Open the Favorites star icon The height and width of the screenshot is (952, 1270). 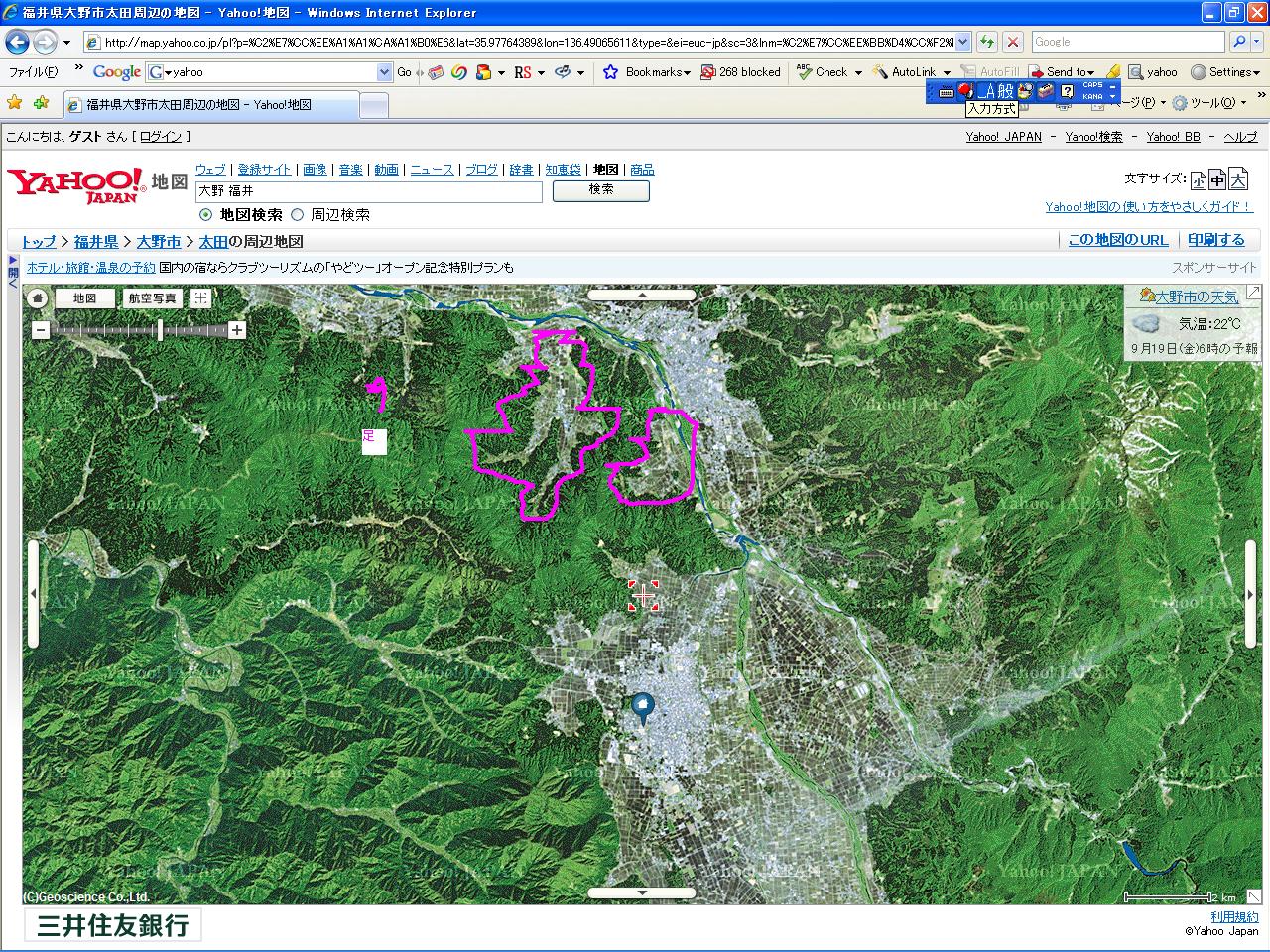tap(15, 103)
